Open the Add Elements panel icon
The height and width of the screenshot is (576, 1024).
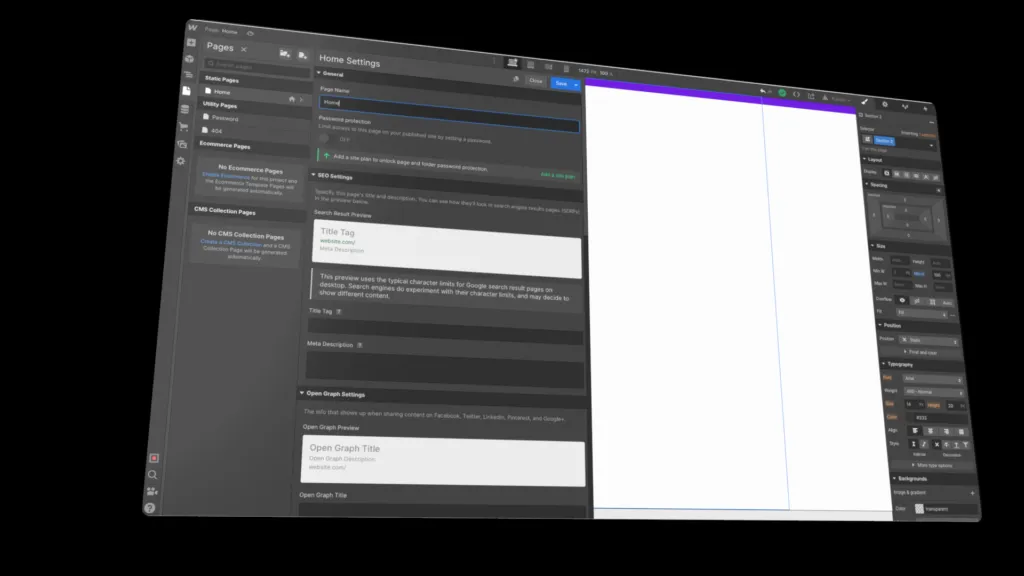tap(191, 42)
